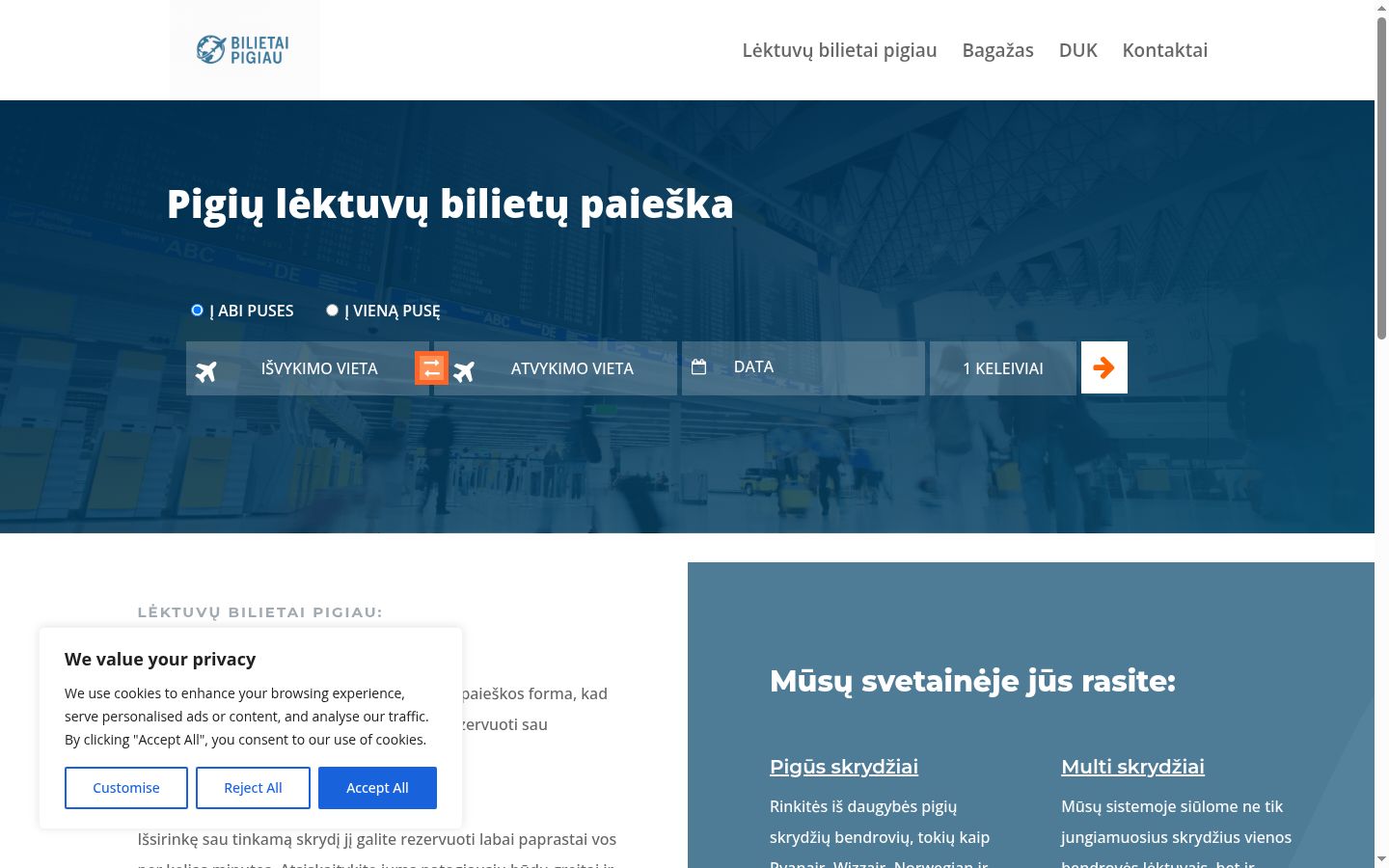Open Lėktuvų bilietai pigiau menu item
Image resolution: width=1389 pixels, height=868 pixels.
[x=839, y=50]
